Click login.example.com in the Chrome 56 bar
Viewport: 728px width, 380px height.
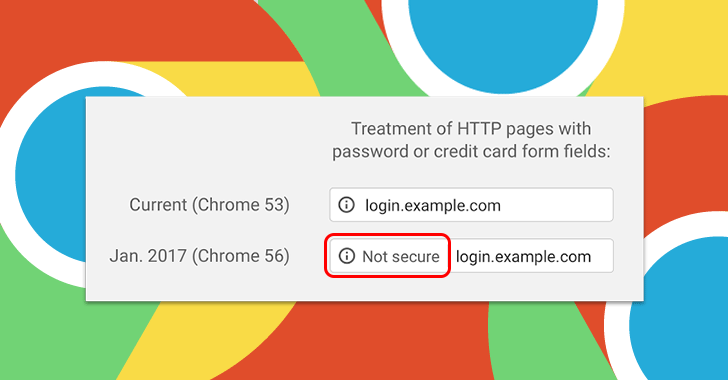523,256
